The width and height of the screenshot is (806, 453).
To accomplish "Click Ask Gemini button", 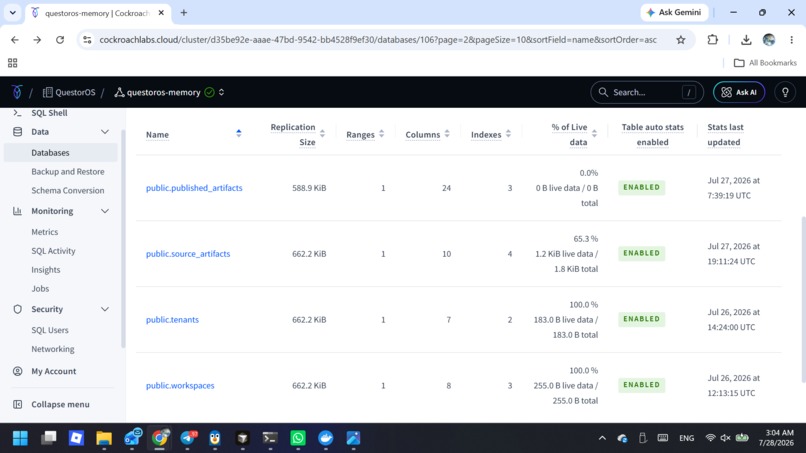I will point(674,12).
